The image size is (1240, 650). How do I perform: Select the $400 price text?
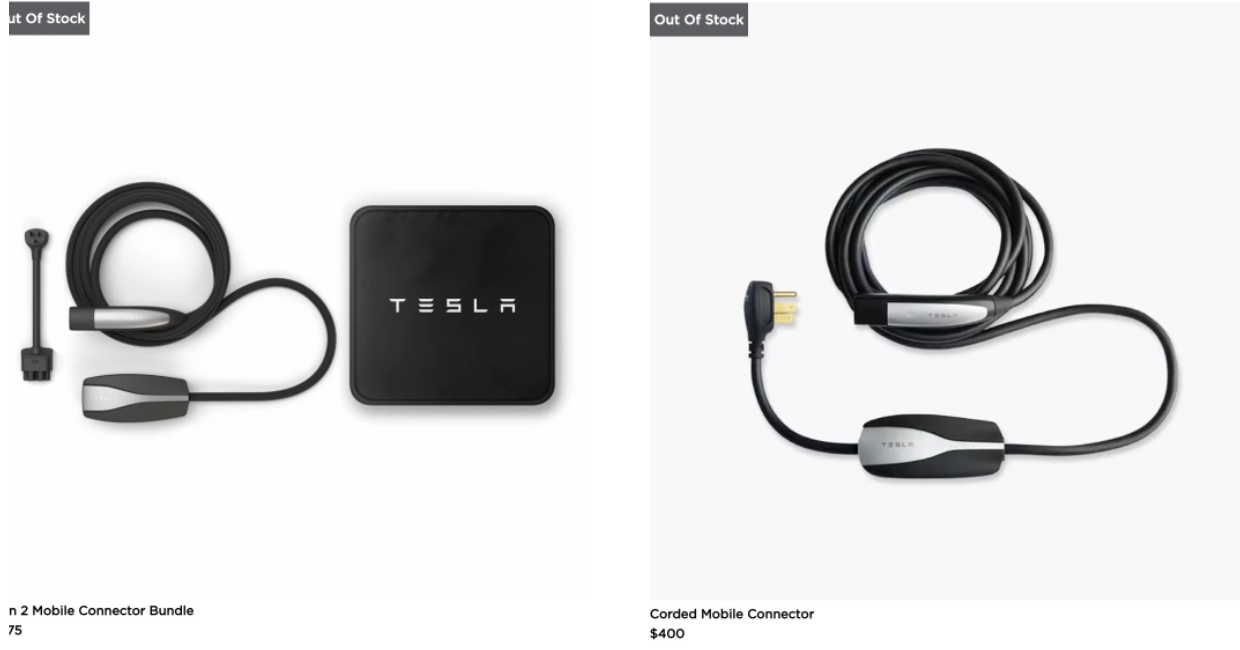(667, 633)
